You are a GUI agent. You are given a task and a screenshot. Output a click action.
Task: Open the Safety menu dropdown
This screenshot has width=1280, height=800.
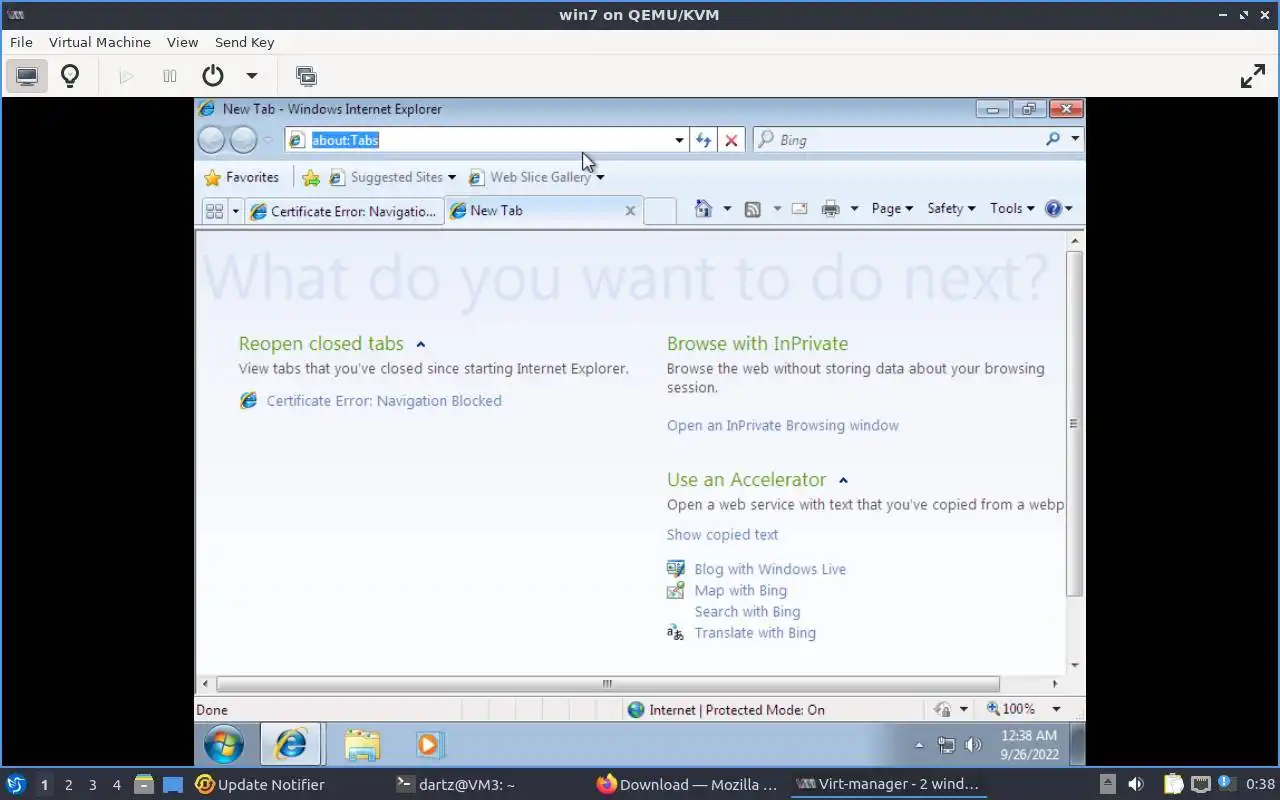(951, 208)
